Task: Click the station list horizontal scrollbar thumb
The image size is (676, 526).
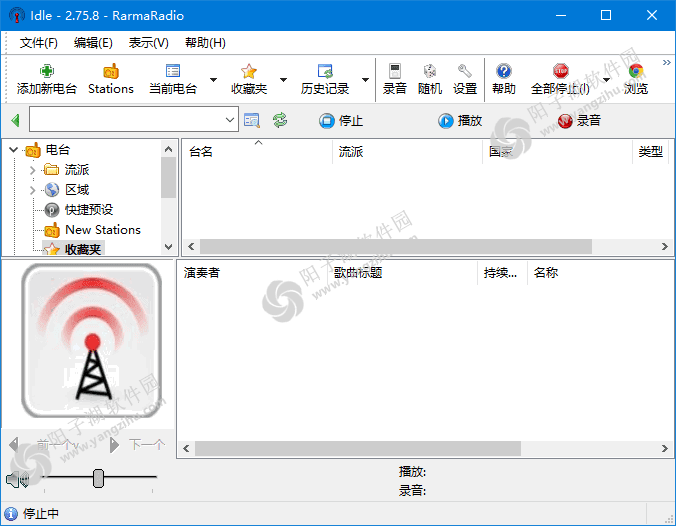Action: tap(395, 246)
